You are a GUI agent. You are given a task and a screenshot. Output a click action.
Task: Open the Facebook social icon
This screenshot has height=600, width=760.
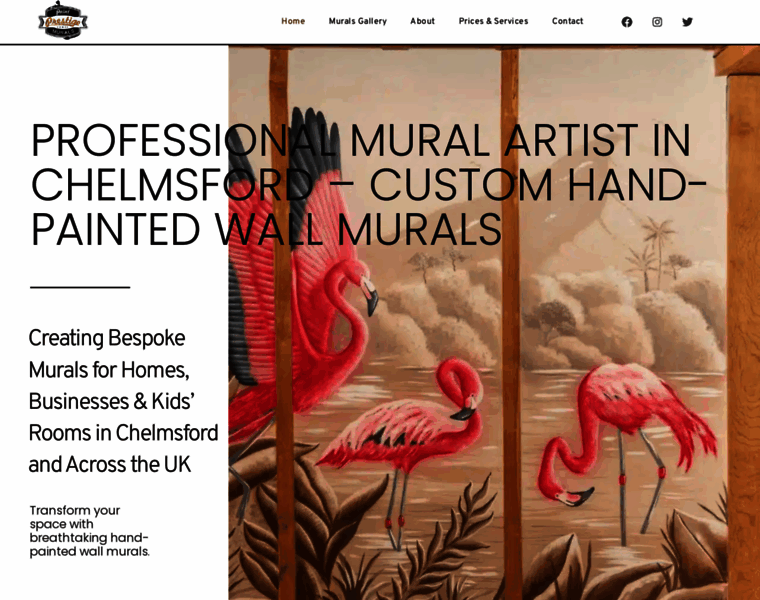point(627,22)
